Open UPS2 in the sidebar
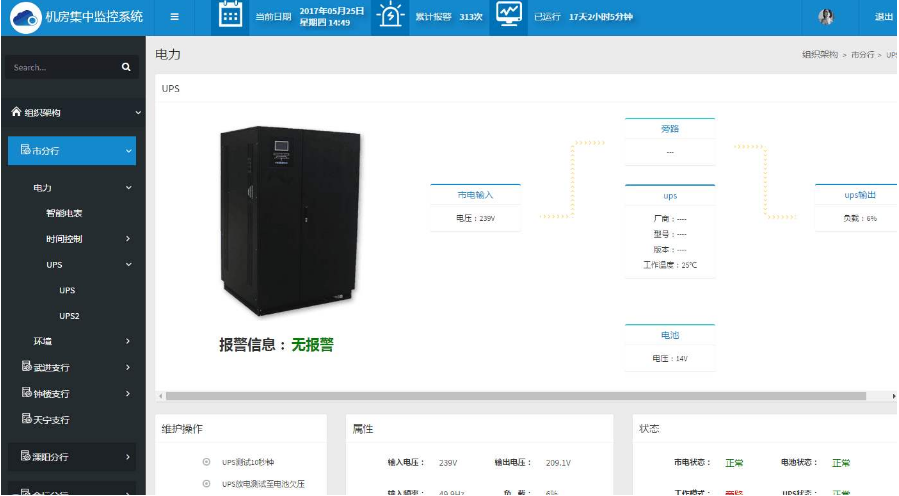The image size is (899, 496). [69, 316]
